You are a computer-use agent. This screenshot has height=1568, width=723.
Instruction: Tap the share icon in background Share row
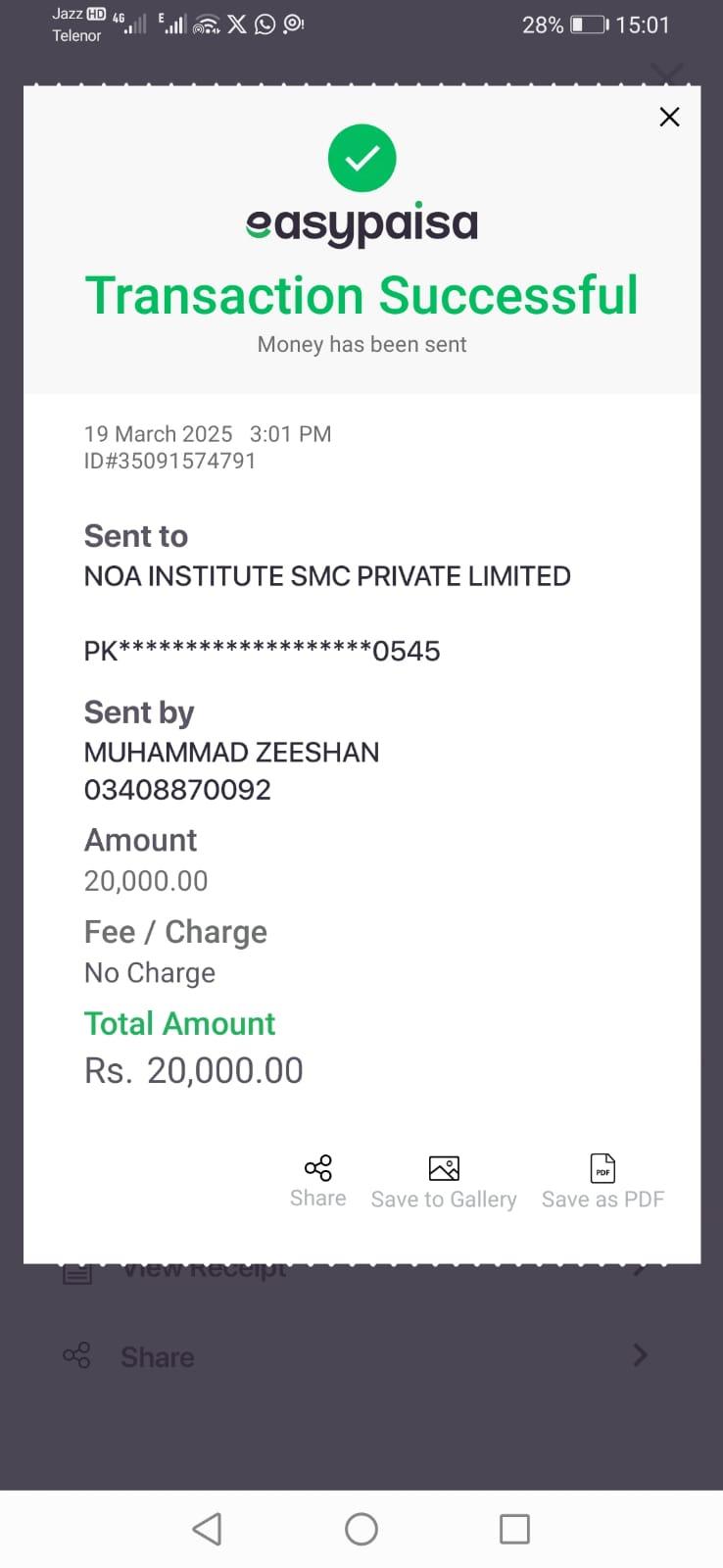tap(76, 1356)
